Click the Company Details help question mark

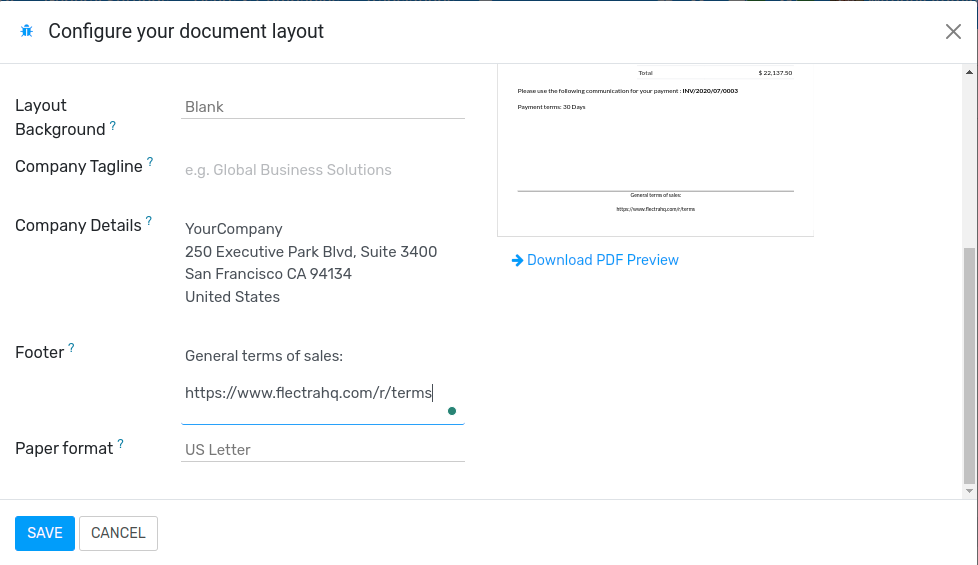(x=149, y=220)
